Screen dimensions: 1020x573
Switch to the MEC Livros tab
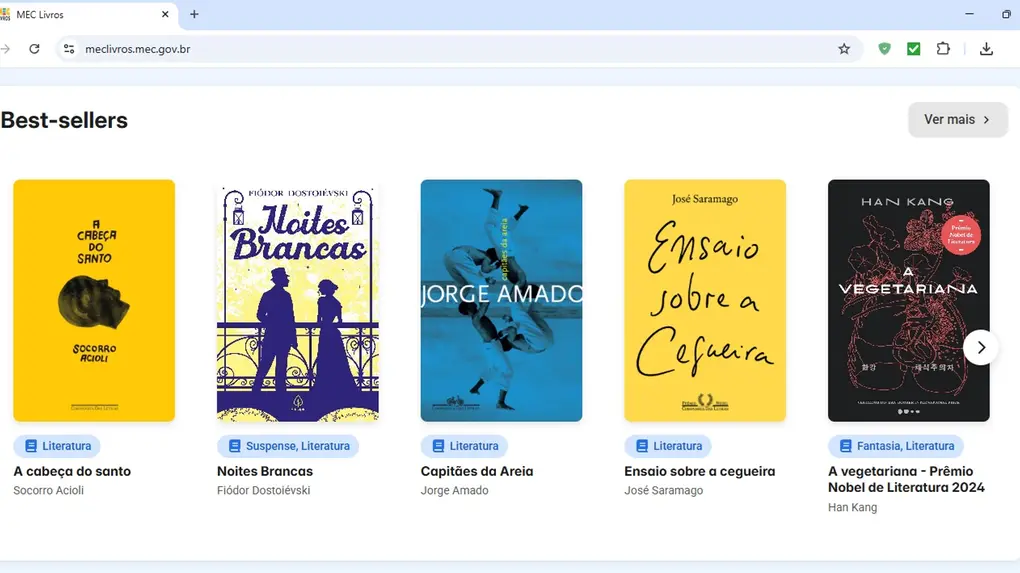[x=80, y=14]
